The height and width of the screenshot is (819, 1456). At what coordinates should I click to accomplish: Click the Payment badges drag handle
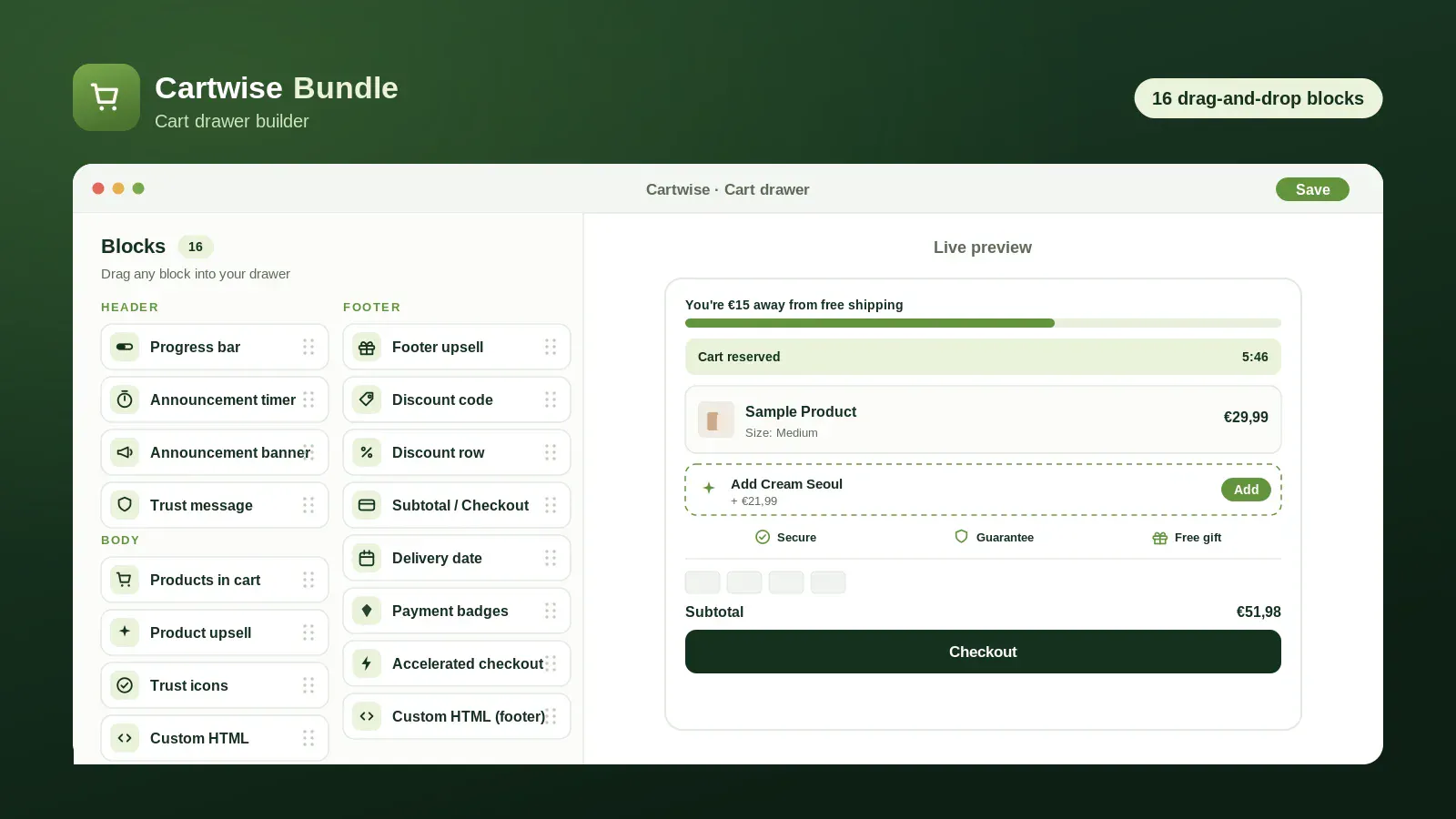[x=551, y=611]
